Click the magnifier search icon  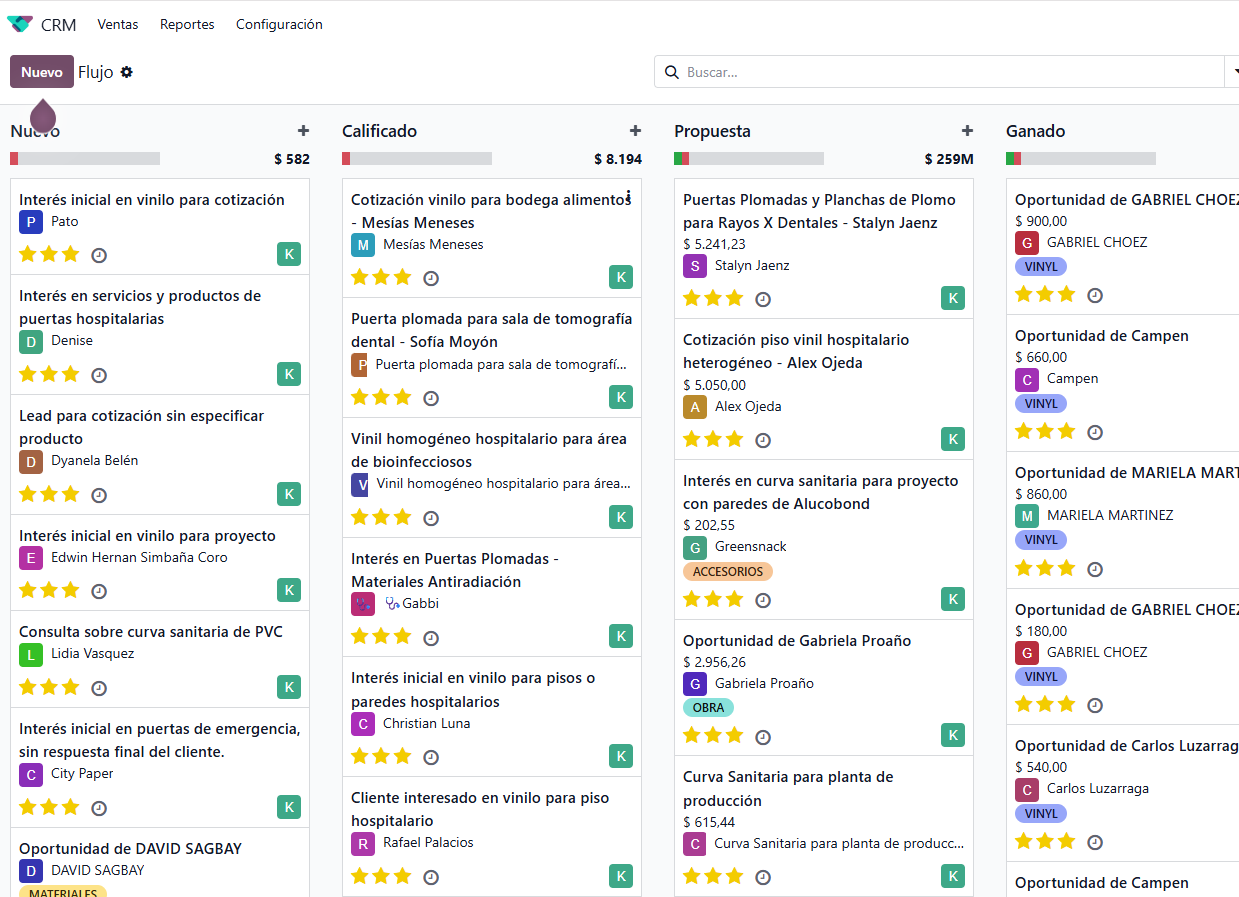tap(672, 72)
